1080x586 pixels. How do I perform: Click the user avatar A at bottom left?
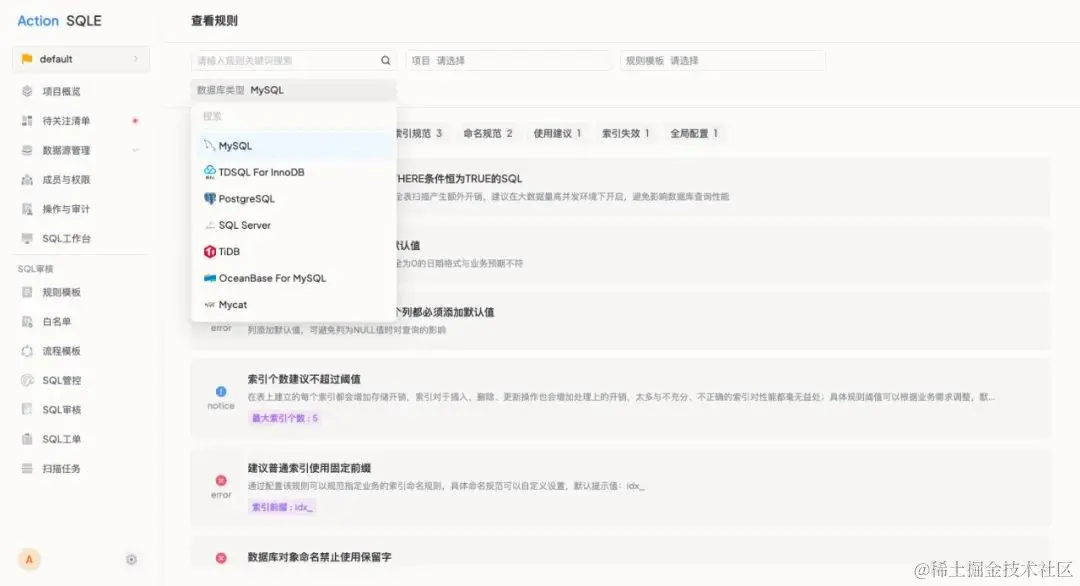tap(29, 559)
